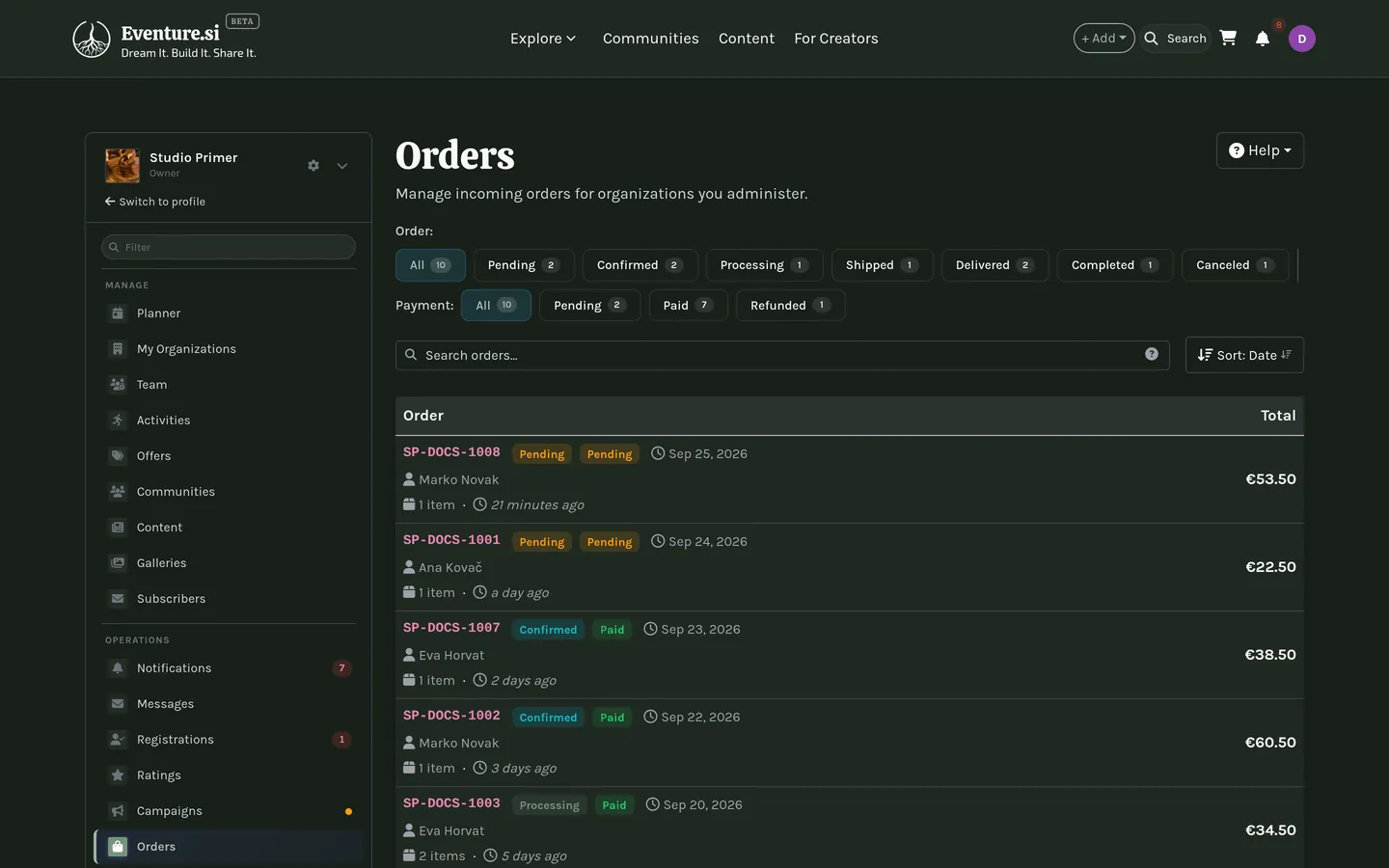This screenshot has height=868, width=1389.
Task: Click the Galleries images icon
Action: coord(118,563)
